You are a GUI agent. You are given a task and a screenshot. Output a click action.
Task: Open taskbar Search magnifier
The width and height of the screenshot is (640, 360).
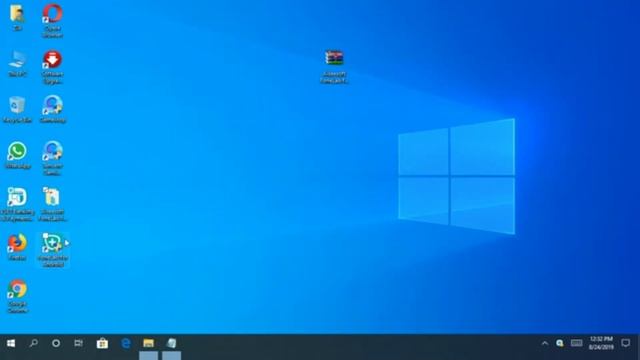click(x=33, y=343)
